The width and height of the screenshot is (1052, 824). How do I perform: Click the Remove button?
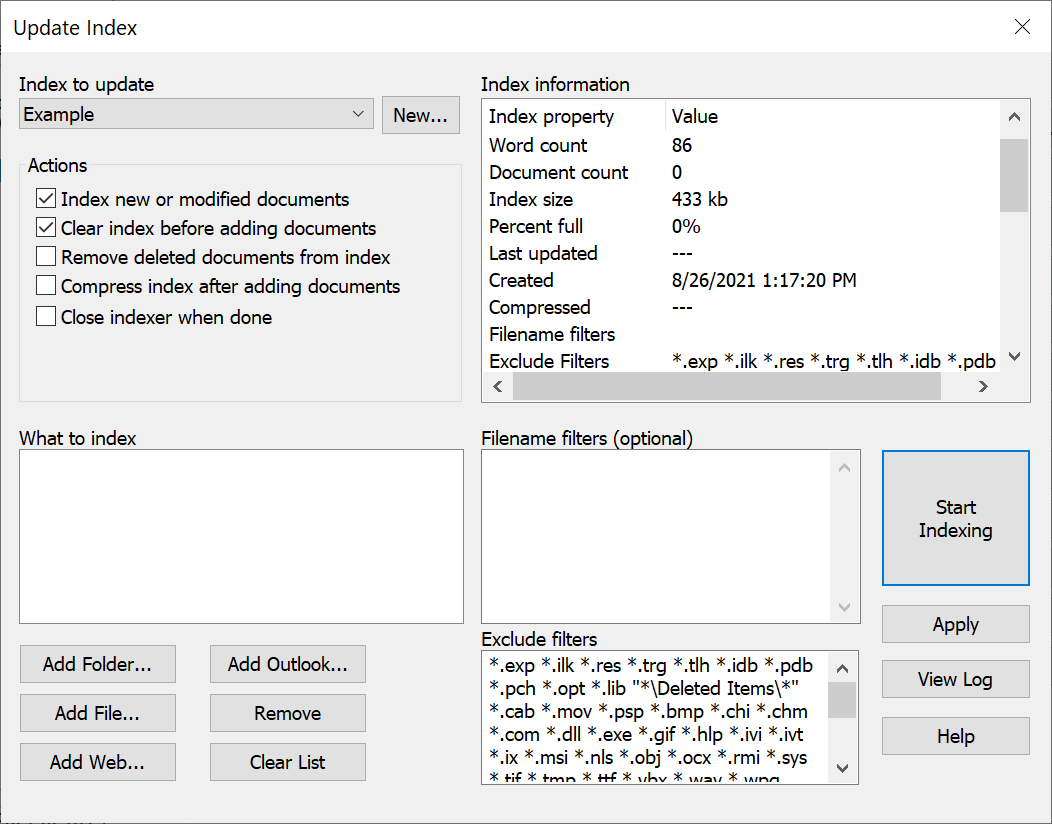288,713
